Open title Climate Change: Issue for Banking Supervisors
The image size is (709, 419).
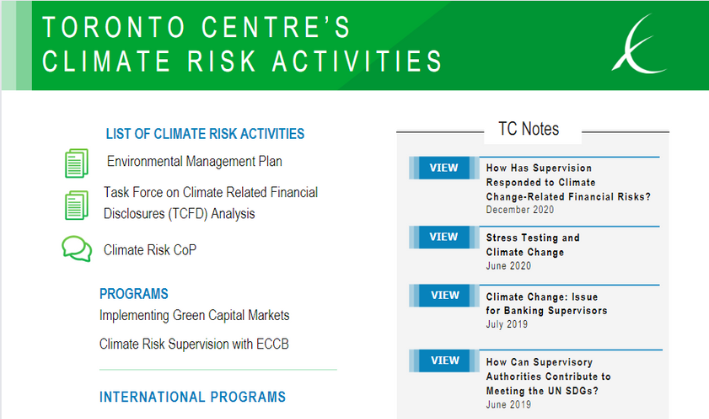tap(547, 303)
